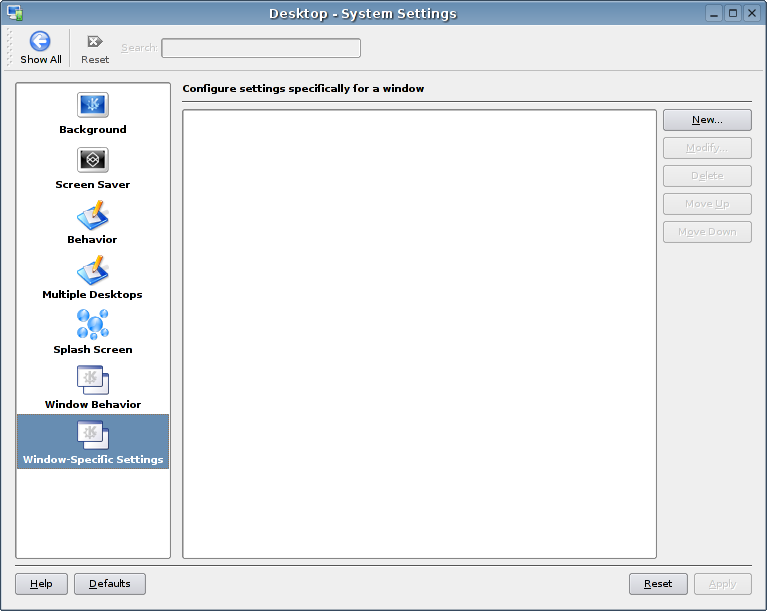Open the Background settings icon
Screen dimensions: 767x611
point(92,105)
